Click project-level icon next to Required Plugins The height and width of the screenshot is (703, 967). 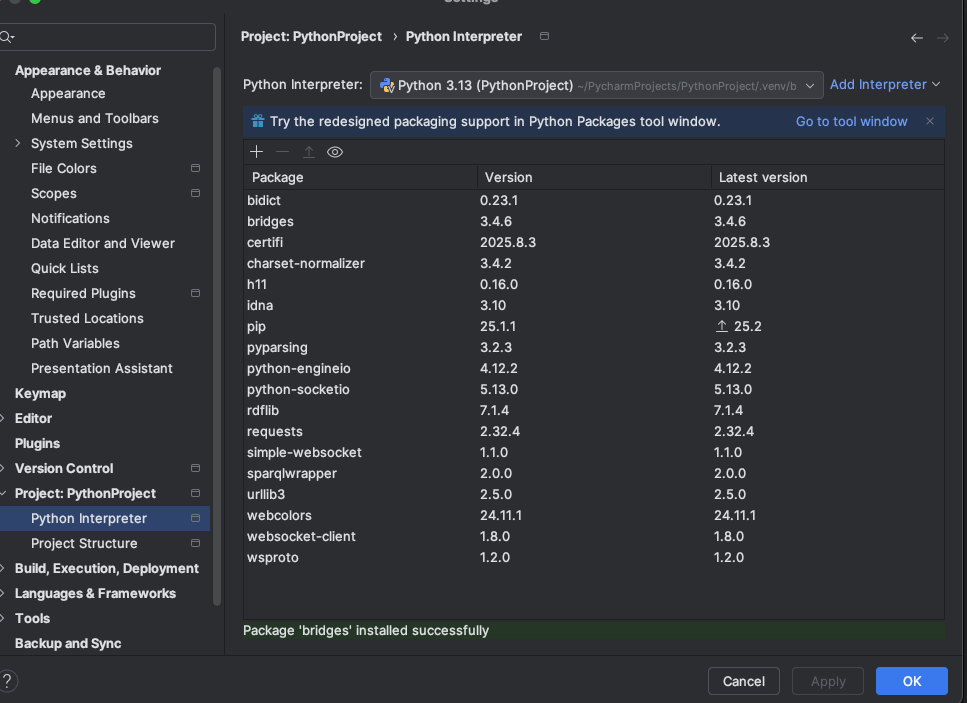click(195, 293)
